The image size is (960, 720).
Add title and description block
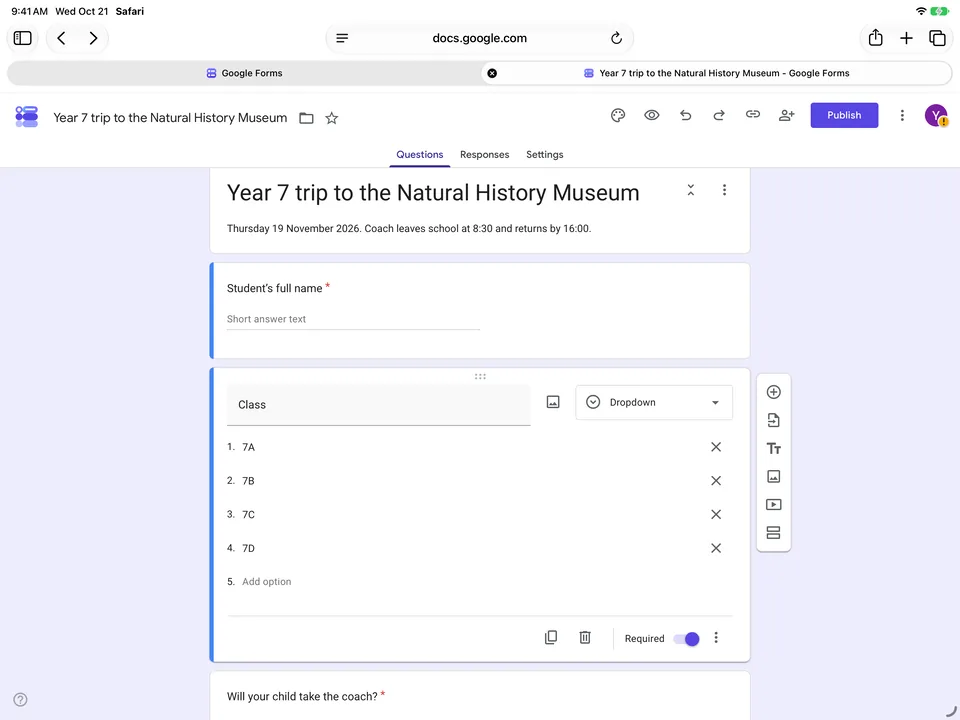pos(773,448)
